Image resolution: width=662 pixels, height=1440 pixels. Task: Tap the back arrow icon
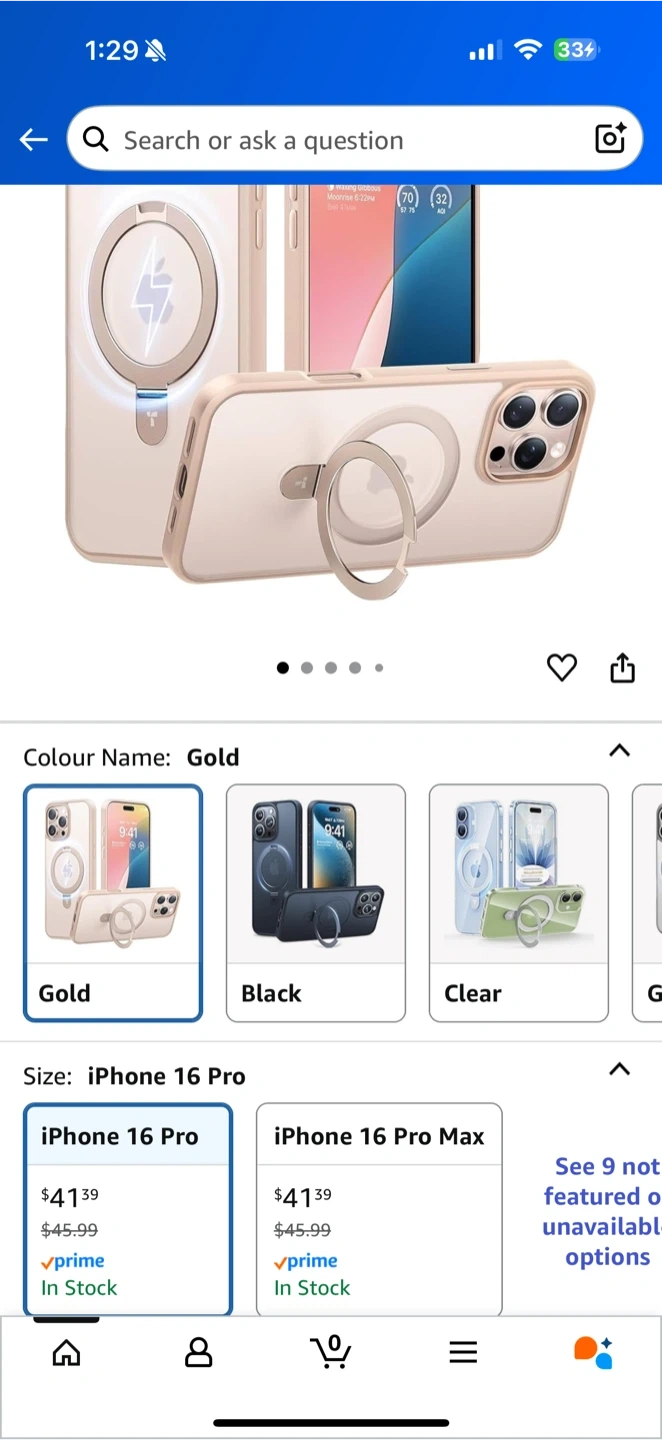point(34,140)
